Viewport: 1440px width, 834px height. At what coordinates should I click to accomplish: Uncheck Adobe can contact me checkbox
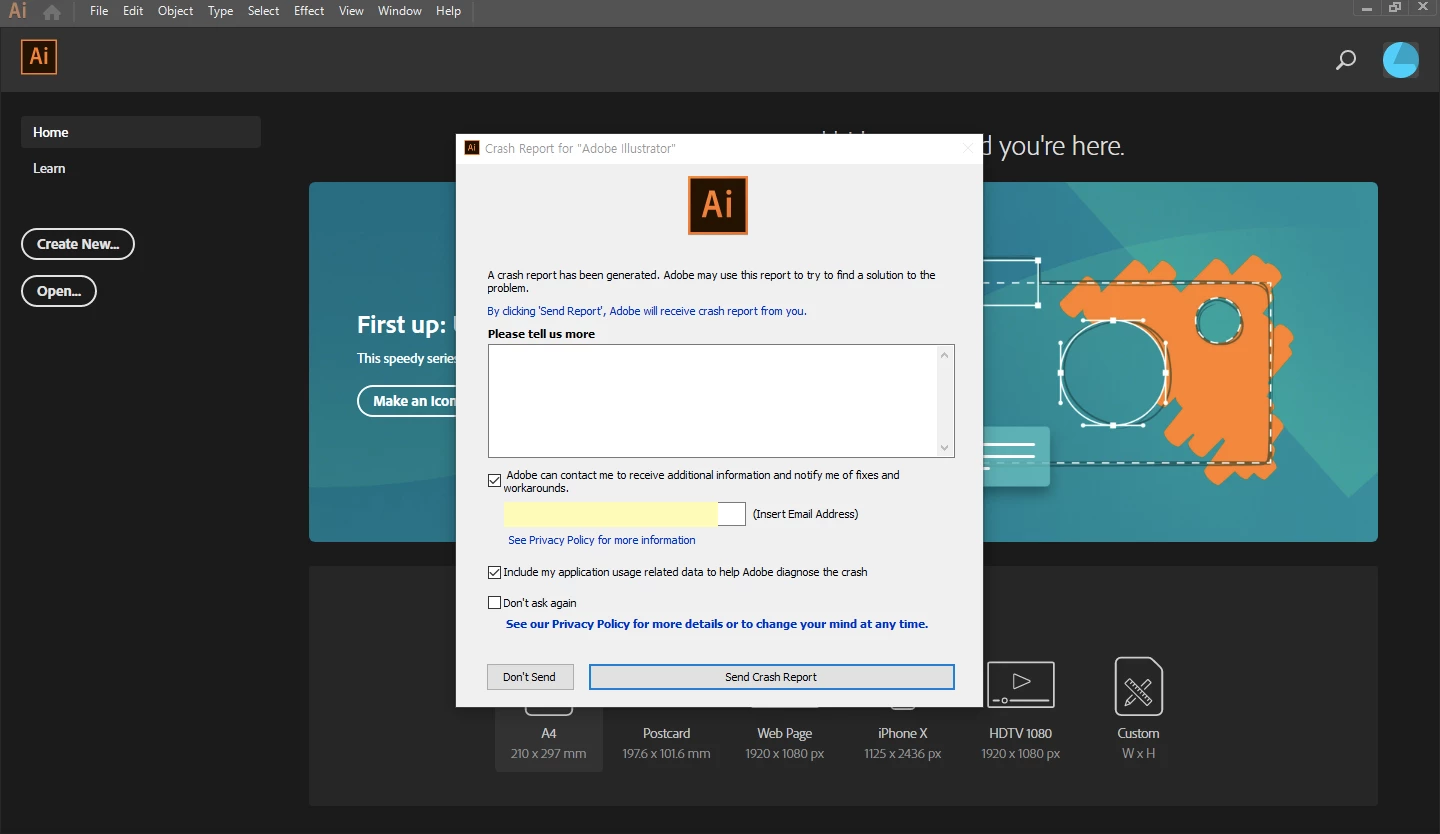[x=494, y=480]
